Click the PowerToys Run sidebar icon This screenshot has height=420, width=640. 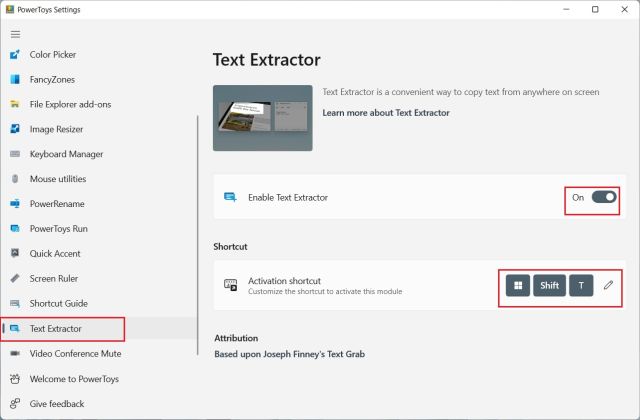(x=15, y=229)
